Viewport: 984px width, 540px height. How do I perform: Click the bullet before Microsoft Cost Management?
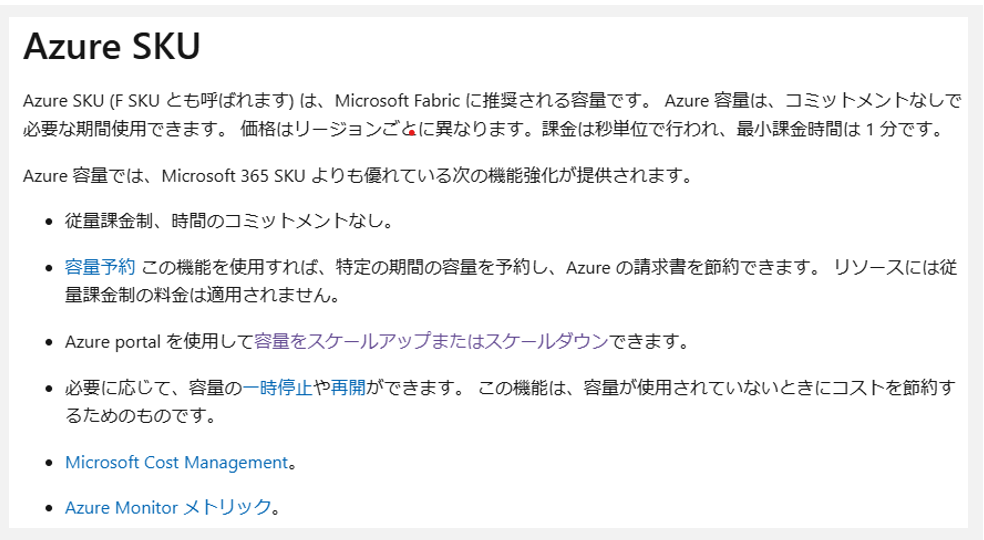pos(49,463)
